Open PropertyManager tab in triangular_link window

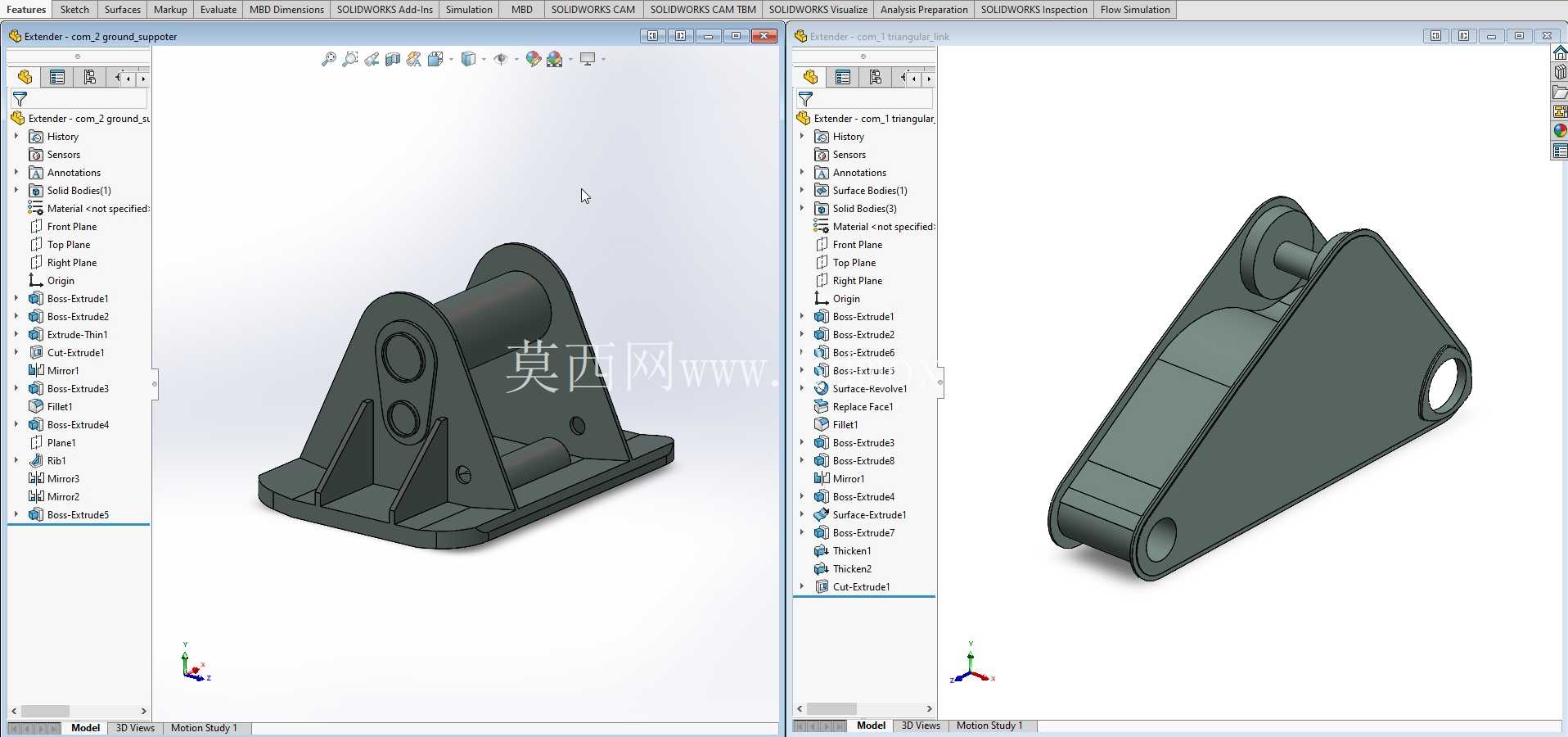843,77
